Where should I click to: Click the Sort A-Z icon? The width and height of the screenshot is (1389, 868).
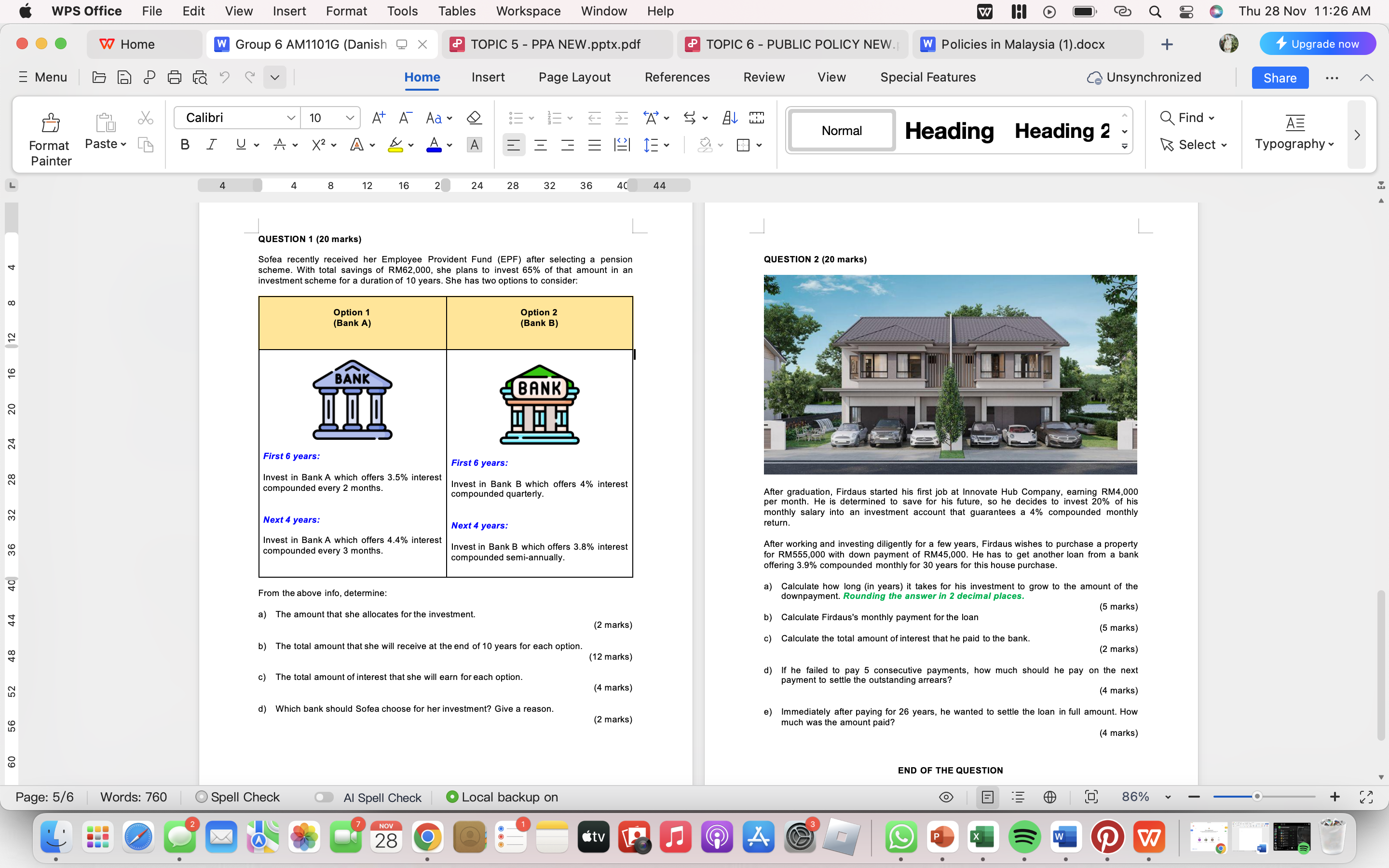click(730, 118)
